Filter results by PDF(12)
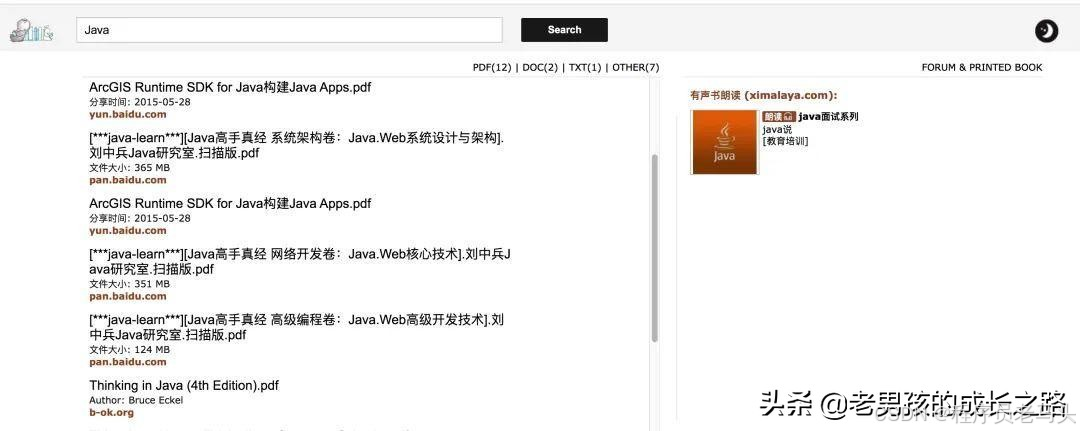The width and height of the screenshot is (1080, 431). point(492,67)
